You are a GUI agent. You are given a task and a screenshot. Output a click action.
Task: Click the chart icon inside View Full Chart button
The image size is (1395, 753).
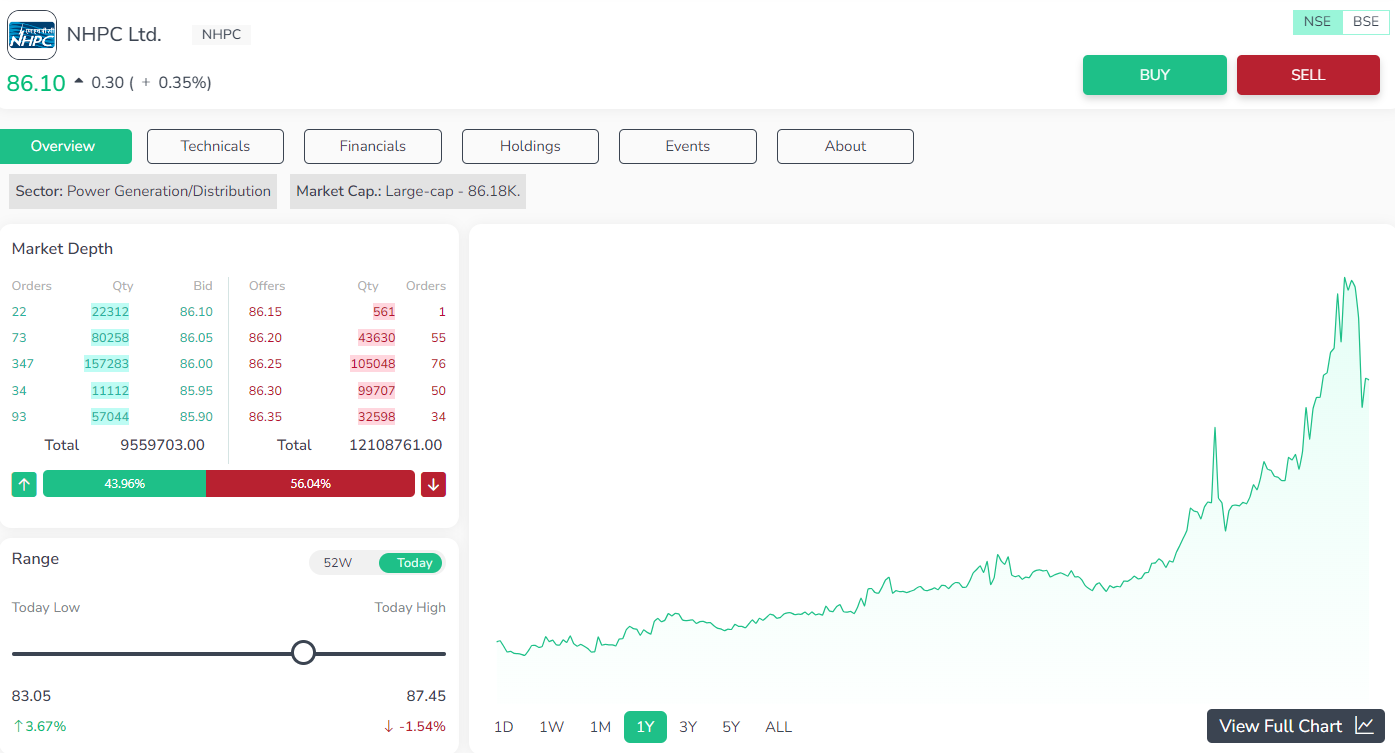pos(1365,725)
